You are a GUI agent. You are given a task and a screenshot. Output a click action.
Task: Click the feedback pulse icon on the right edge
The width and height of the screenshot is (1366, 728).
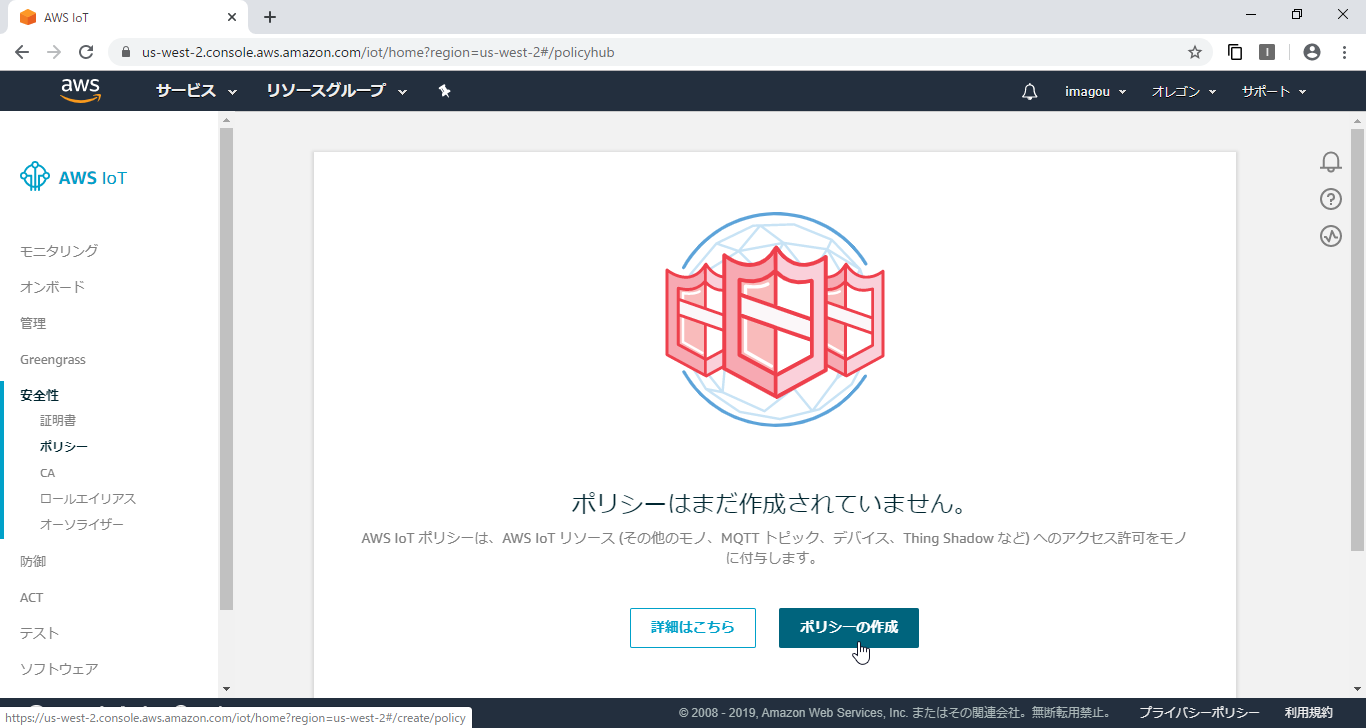tap(1330, 236)
